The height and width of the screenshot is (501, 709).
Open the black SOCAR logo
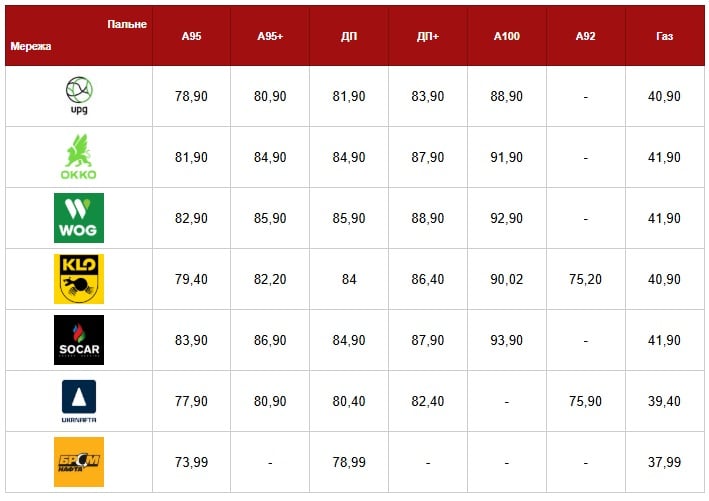[x=79, y=340]
